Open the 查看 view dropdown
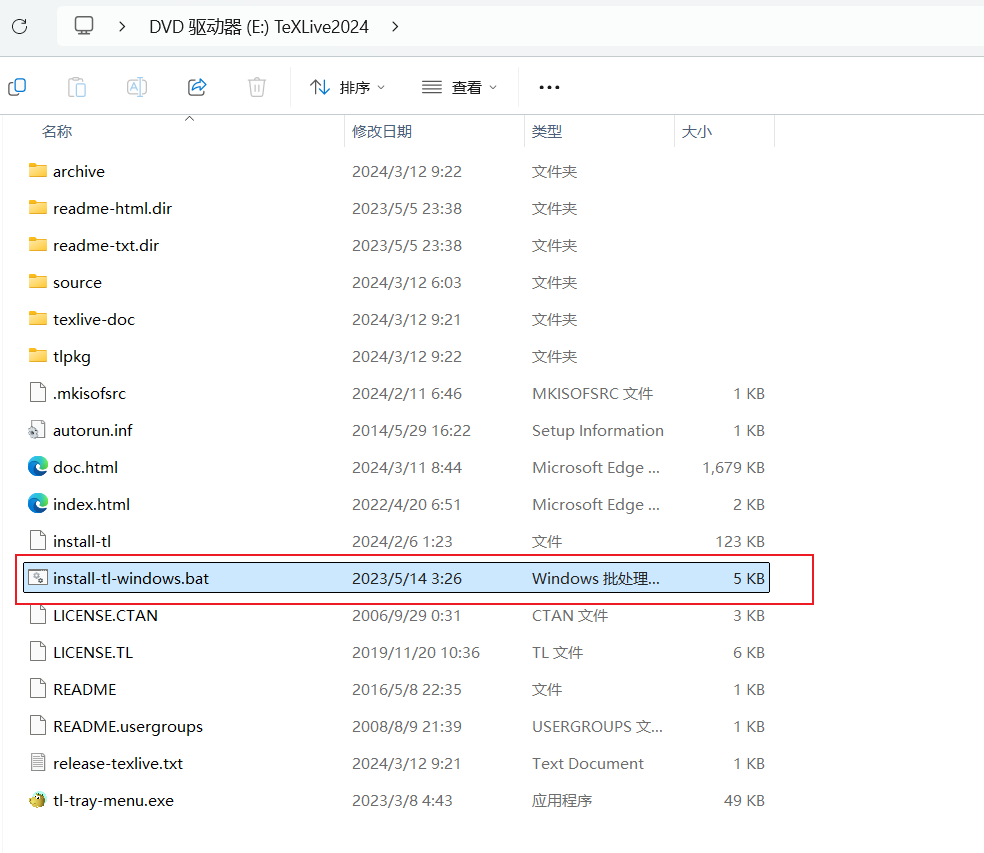 coord(459,87)
